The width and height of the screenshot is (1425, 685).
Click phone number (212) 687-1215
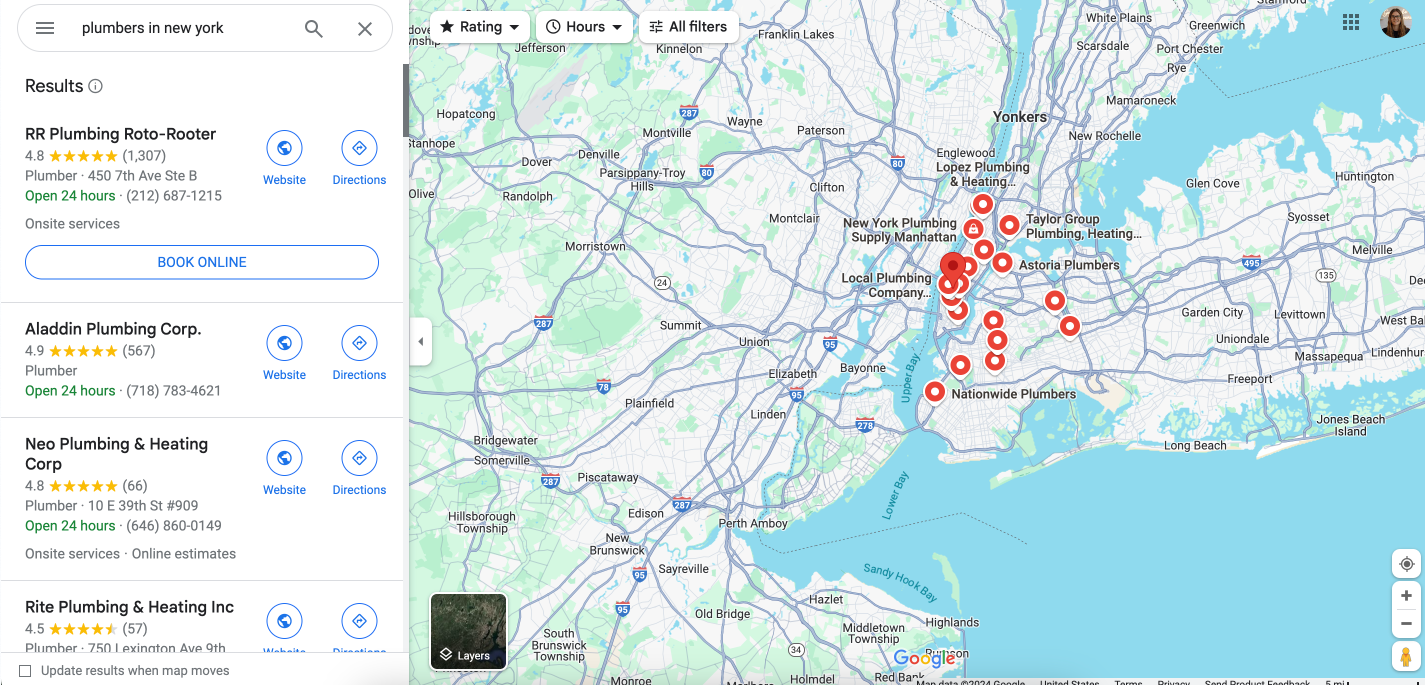click(x=173, y=196)
